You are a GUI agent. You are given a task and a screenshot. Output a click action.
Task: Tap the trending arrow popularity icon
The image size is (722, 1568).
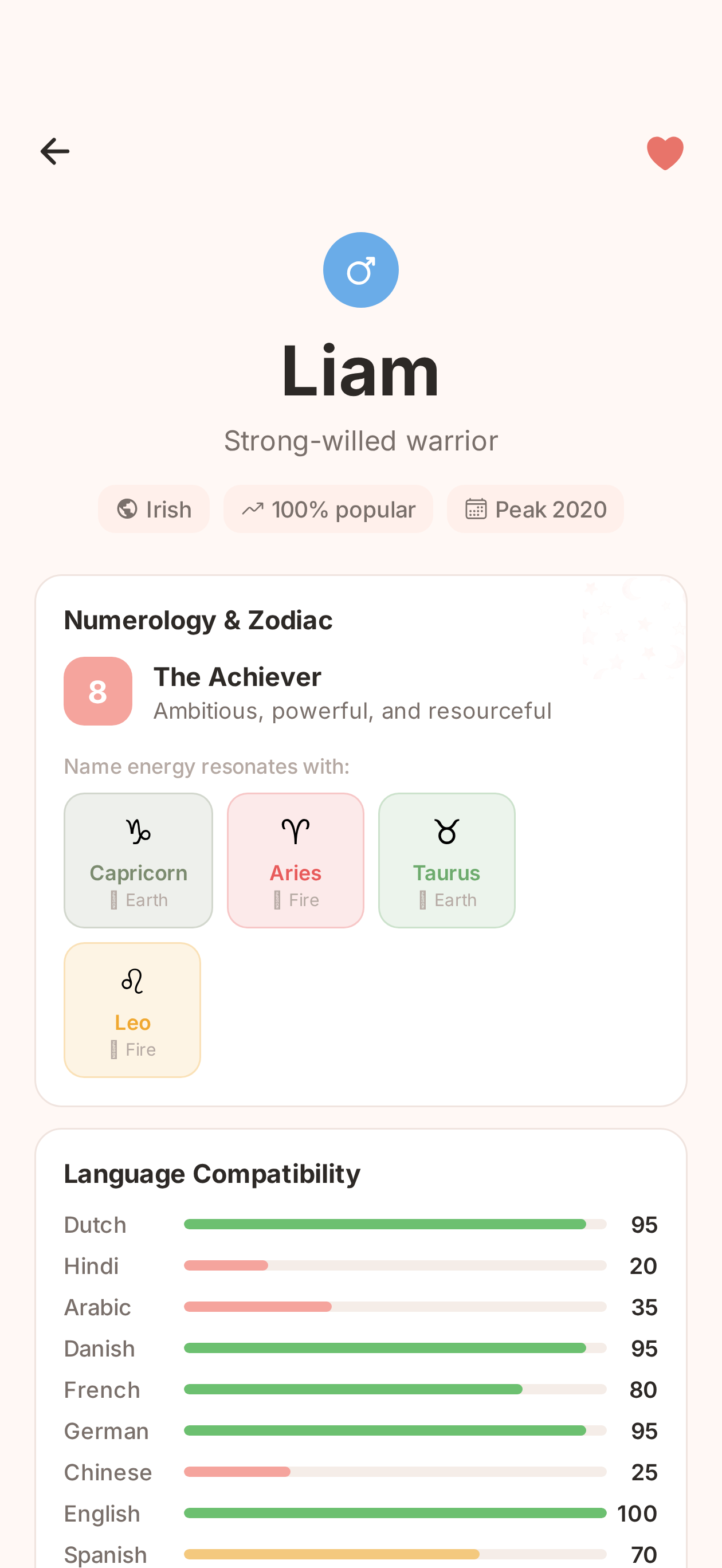(253, 509)
